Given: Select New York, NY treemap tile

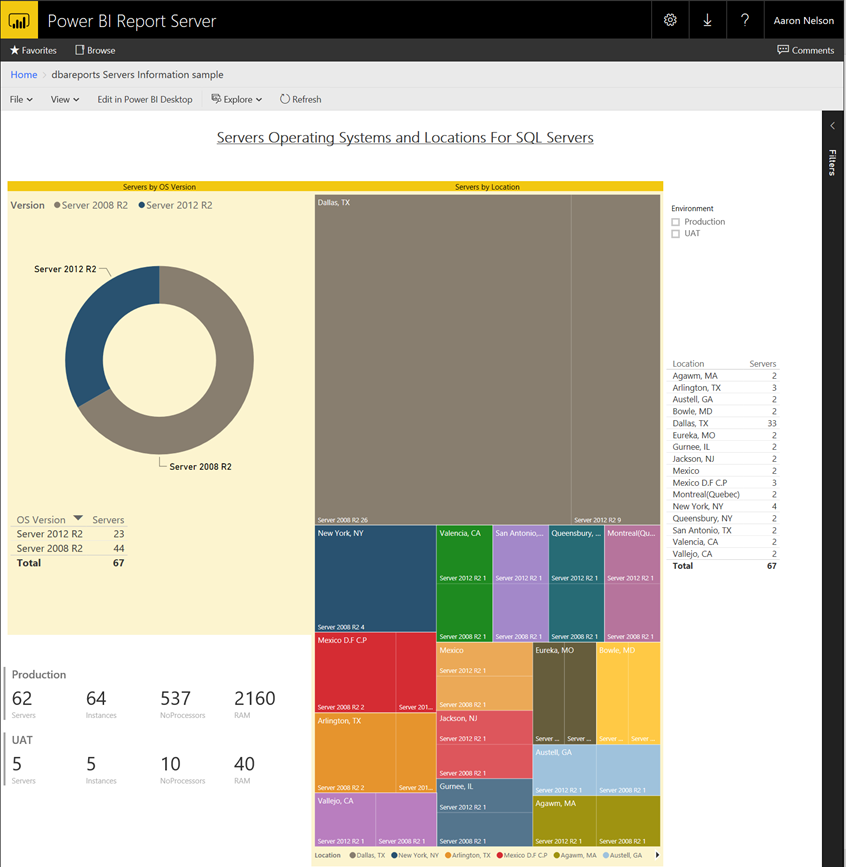Looking at the screenshot, I should click(375, 578).
